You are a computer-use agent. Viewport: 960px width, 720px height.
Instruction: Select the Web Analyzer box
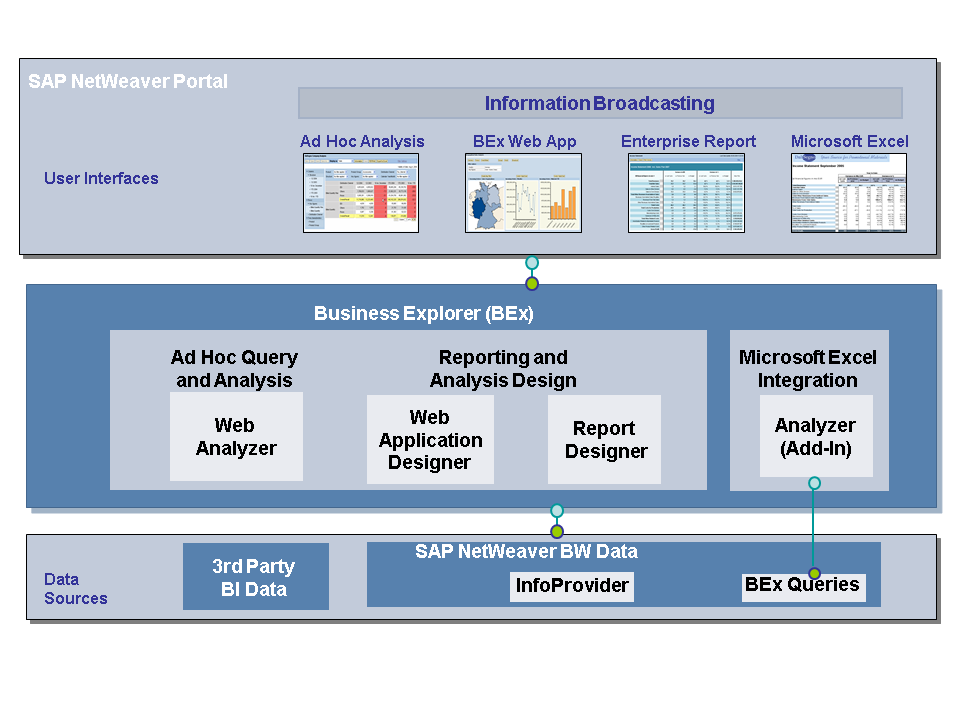236,437
